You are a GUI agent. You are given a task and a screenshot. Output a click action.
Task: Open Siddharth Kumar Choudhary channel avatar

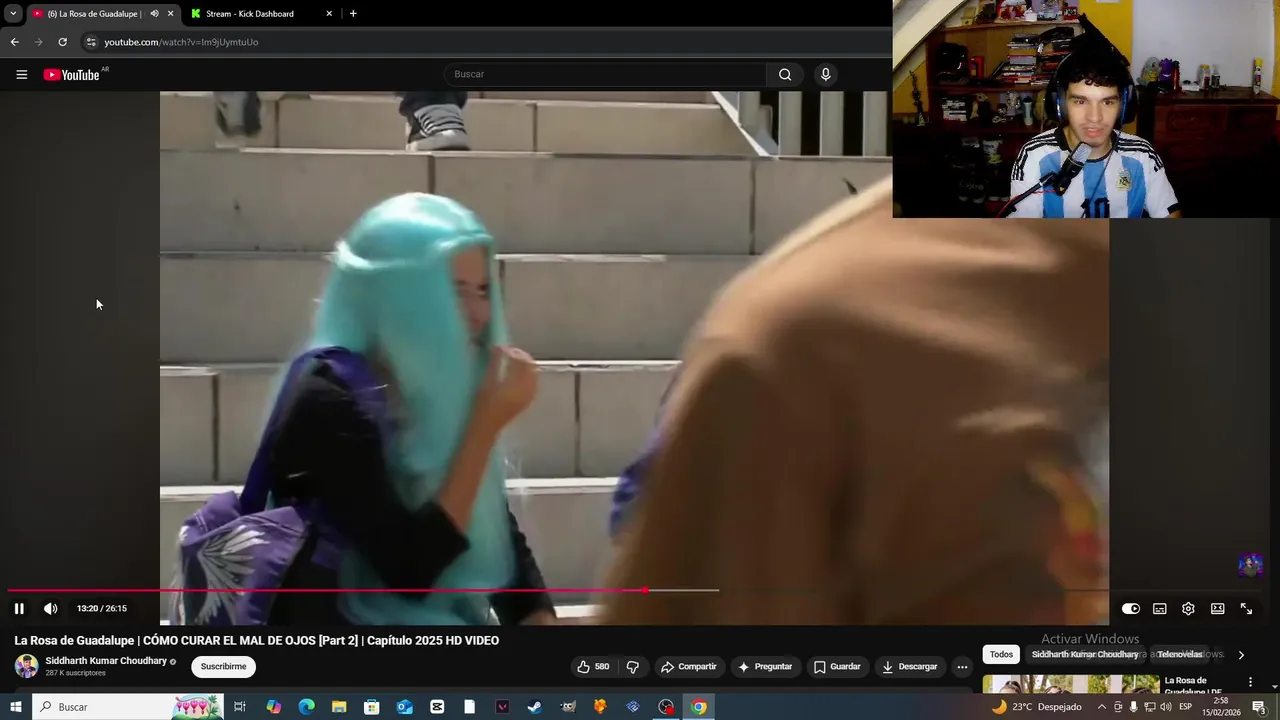coord(27,666)
